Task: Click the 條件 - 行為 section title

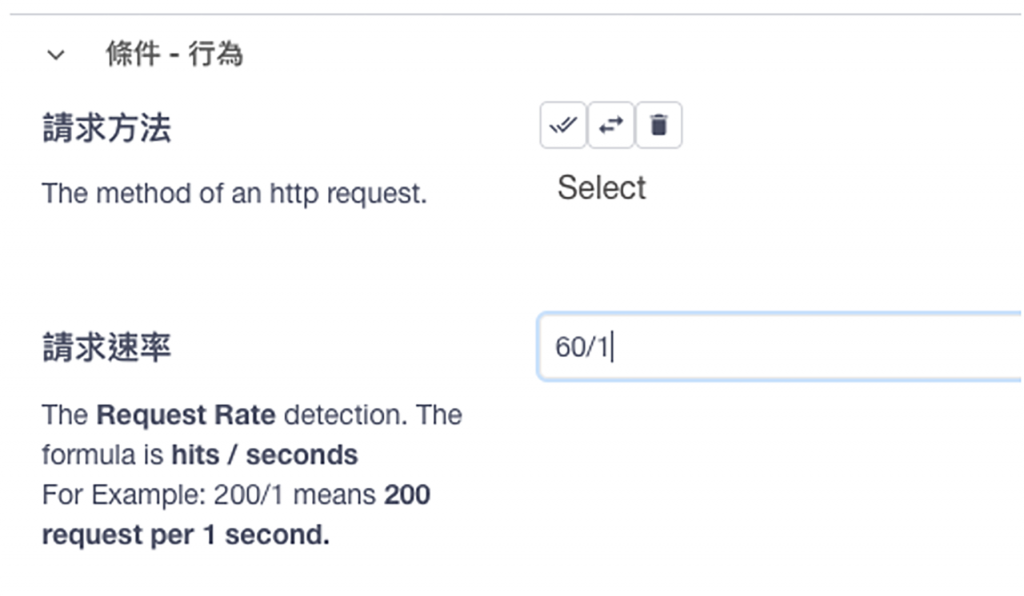Action: click(174, 54)
